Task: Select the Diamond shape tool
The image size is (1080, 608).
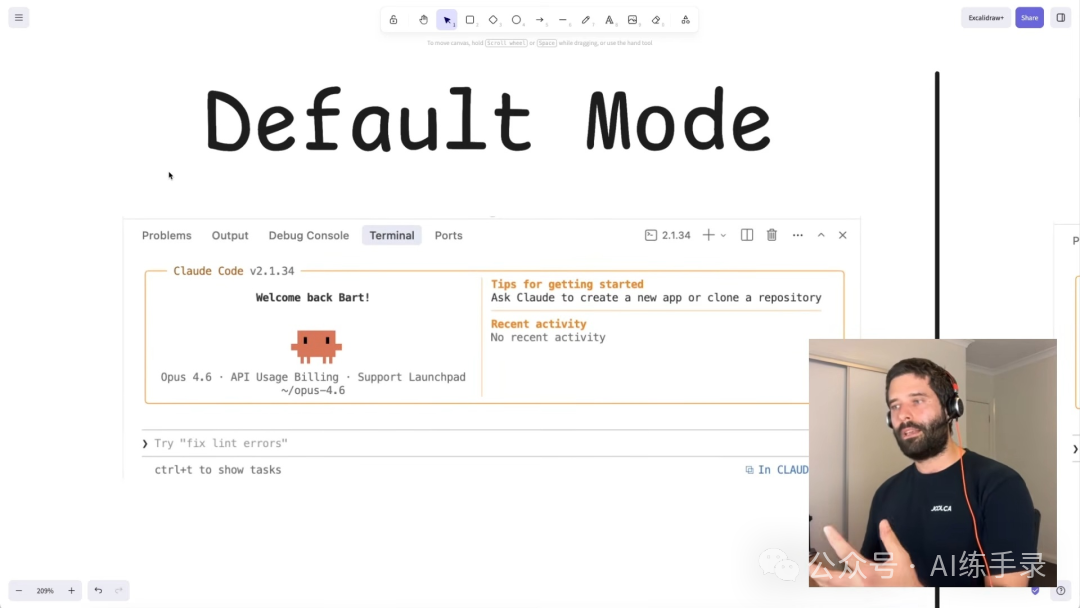Action: coord(493,20)
